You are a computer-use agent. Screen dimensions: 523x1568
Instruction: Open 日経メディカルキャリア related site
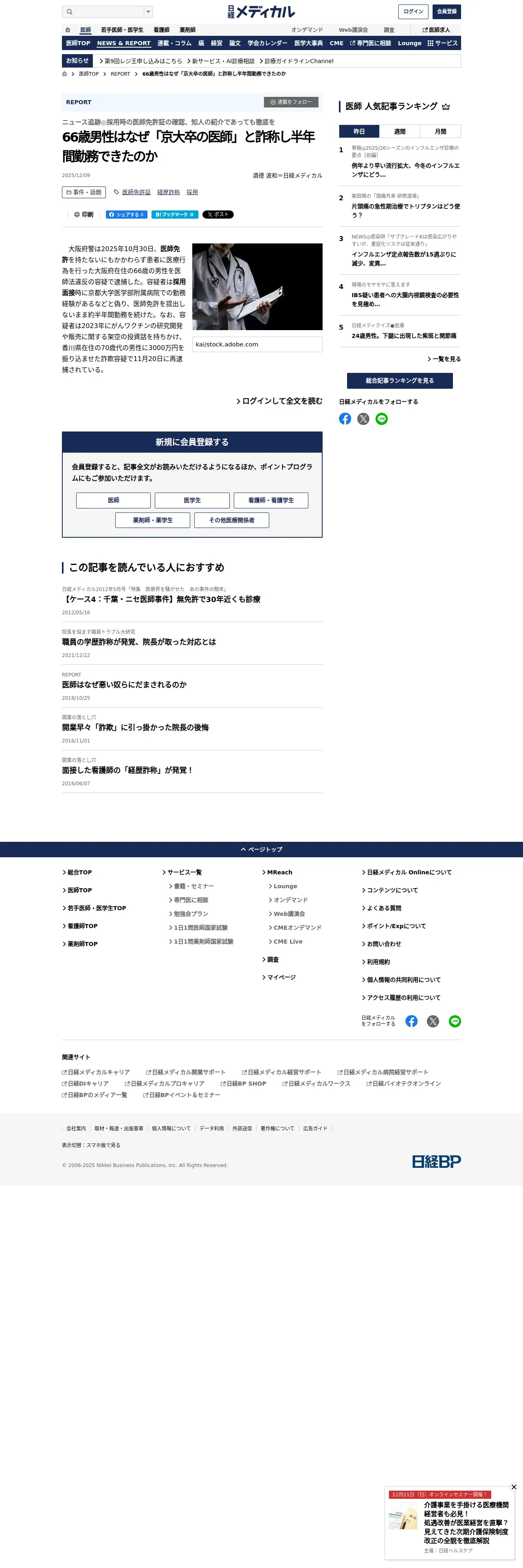pos(96,1073)
